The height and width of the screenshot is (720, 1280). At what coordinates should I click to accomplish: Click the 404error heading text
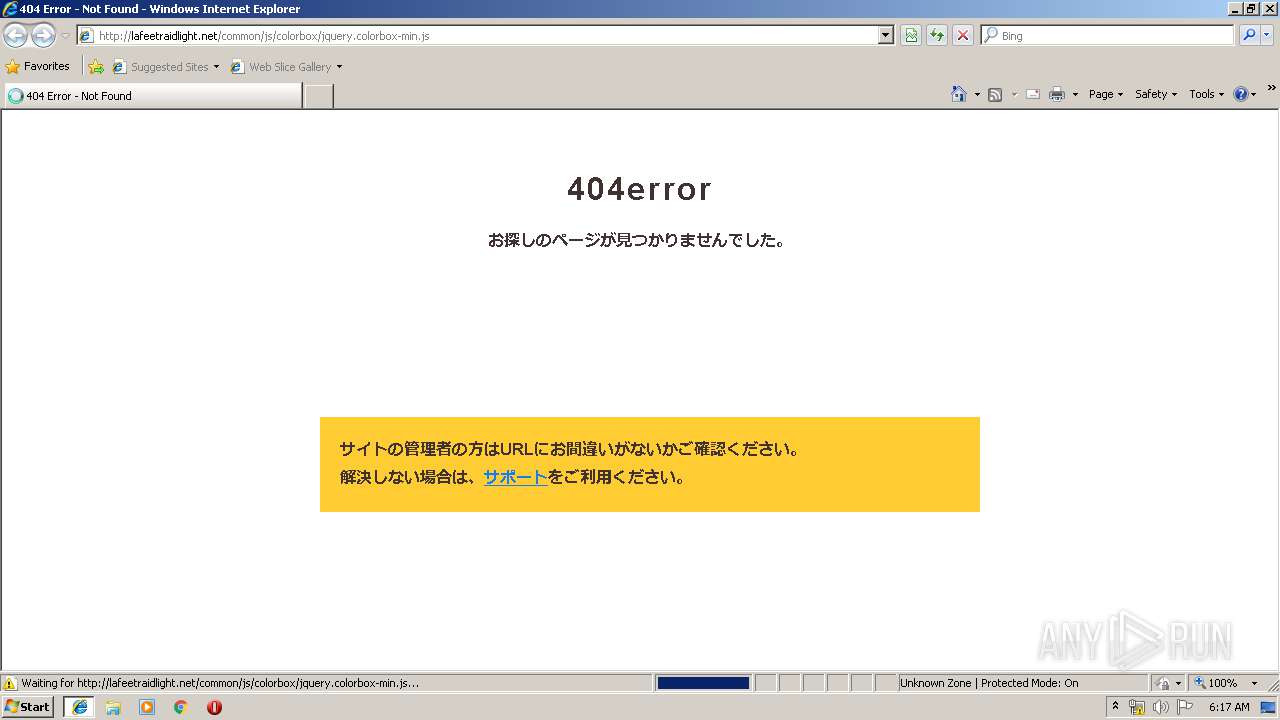(640, 188)
